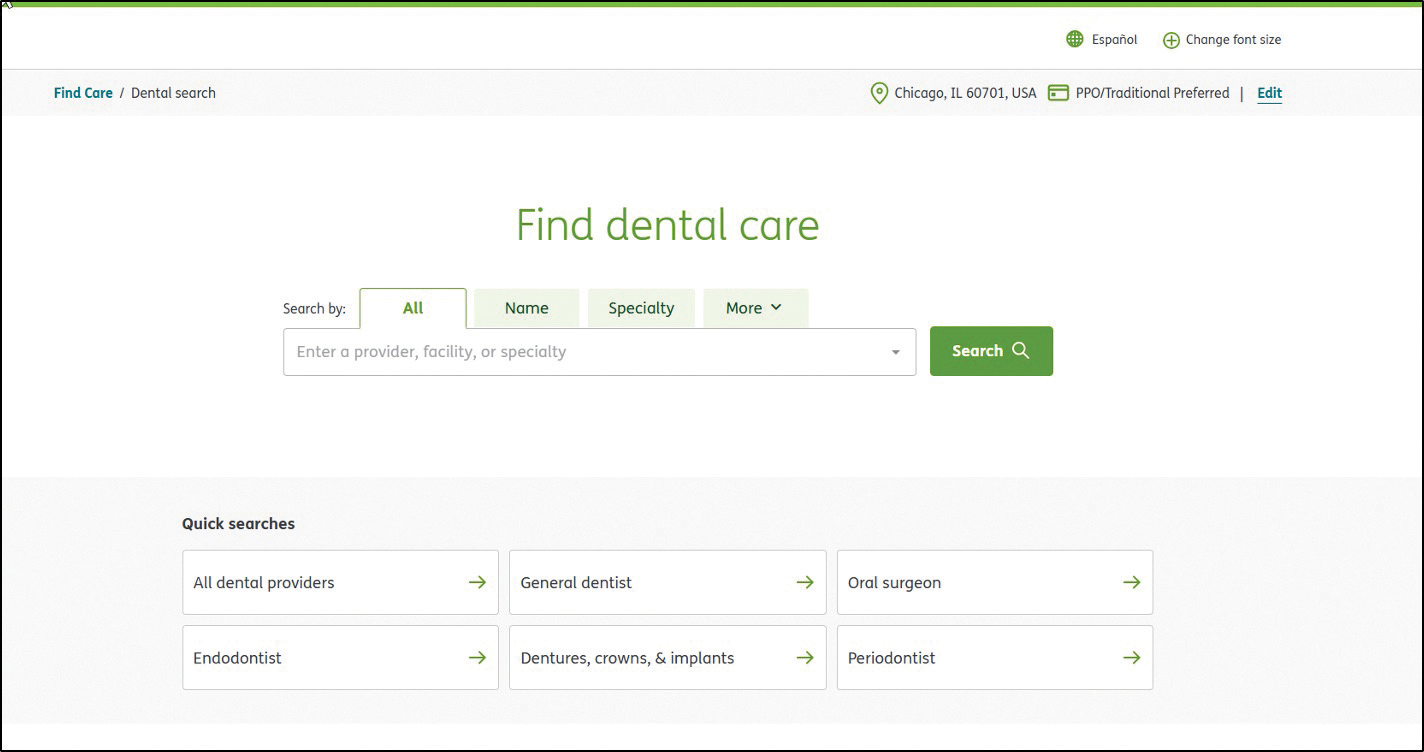
Task: Open Oral surgeon quick search
Action: [x=995, y=582]
